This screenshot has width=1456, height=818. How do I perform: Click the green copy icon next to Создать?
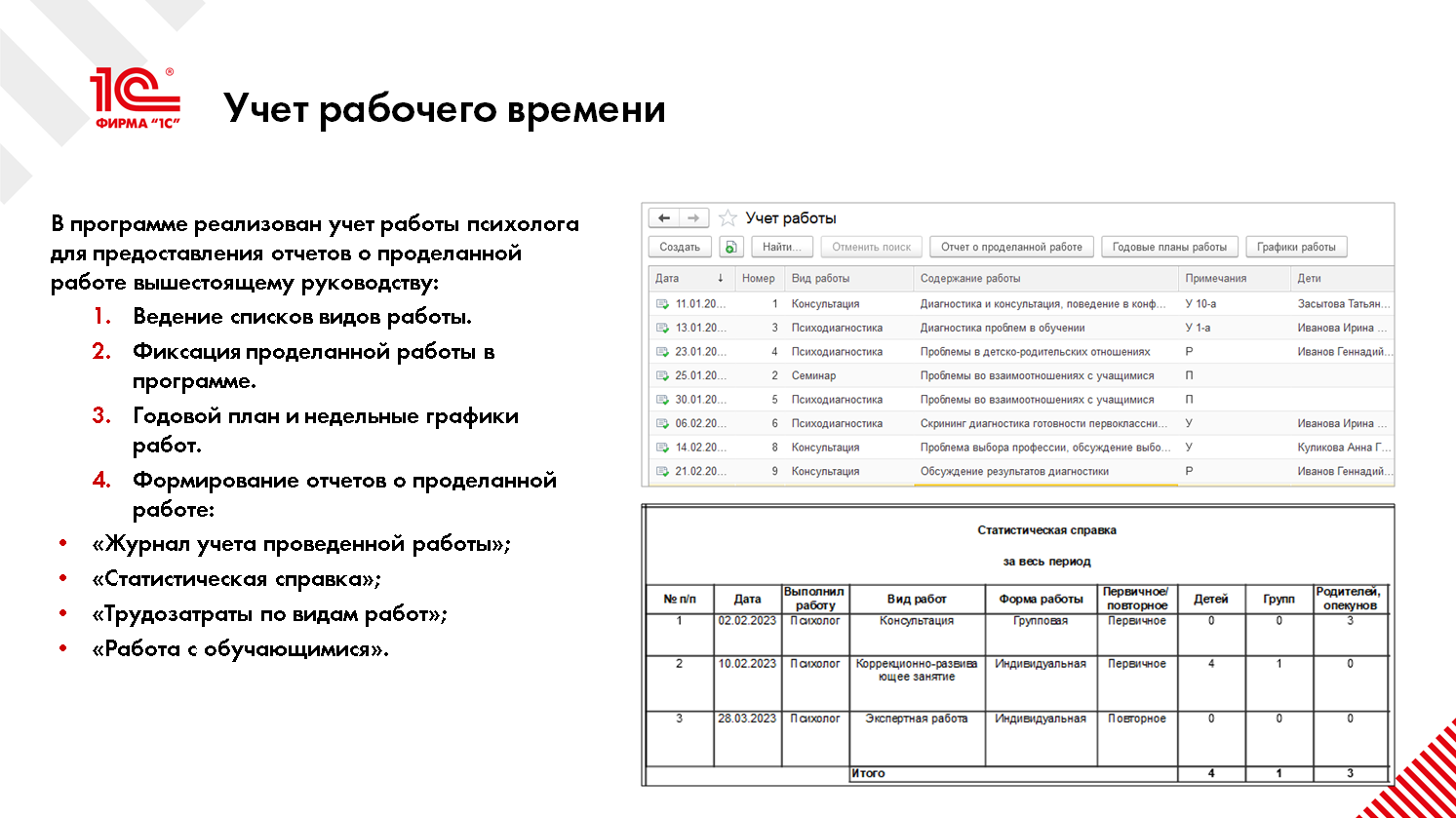tap(730, 247)
